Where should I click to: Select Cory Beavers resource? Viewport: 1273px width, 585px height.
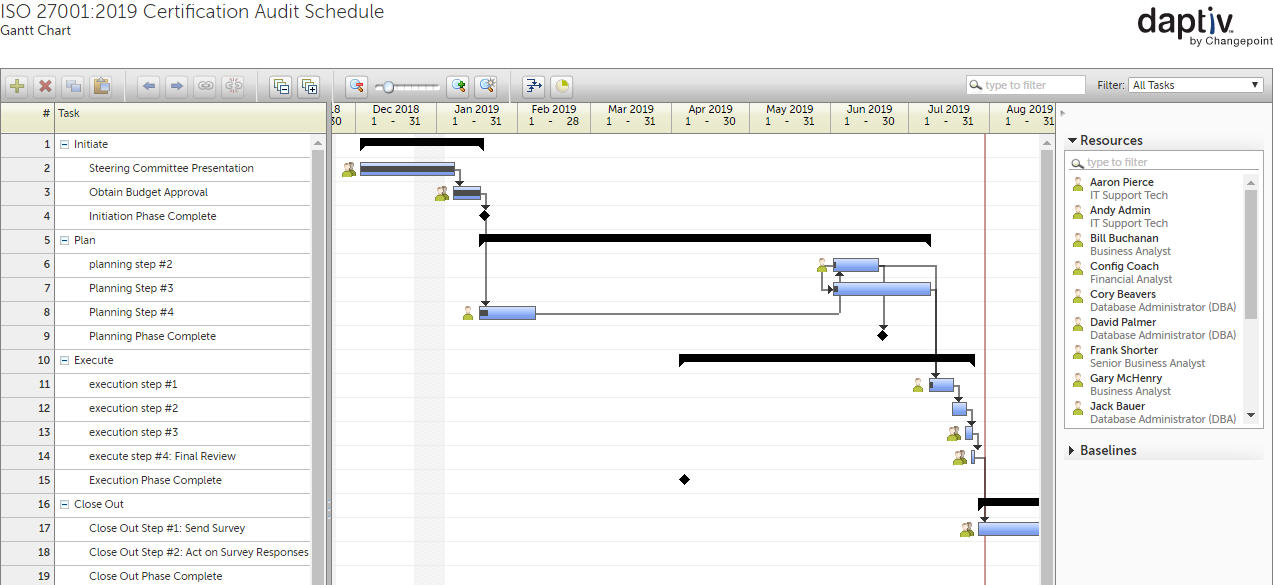pyautogui.click(x=1122, y=294)
